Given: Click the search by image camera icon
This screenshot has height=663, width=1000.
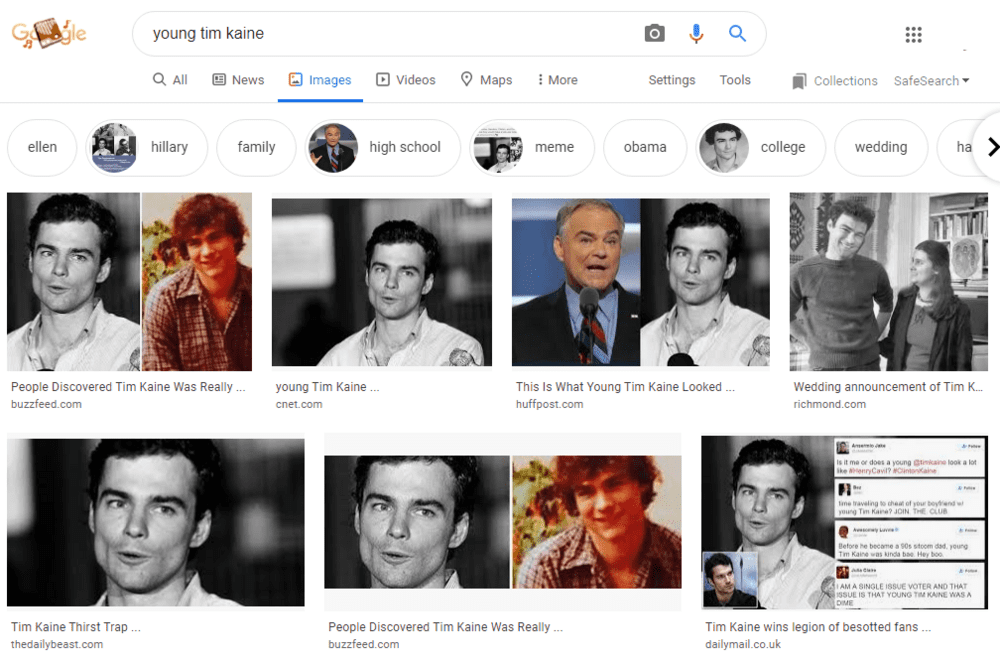Looking at the screenshot, I should pyautogui.click(x=654, y=34).
